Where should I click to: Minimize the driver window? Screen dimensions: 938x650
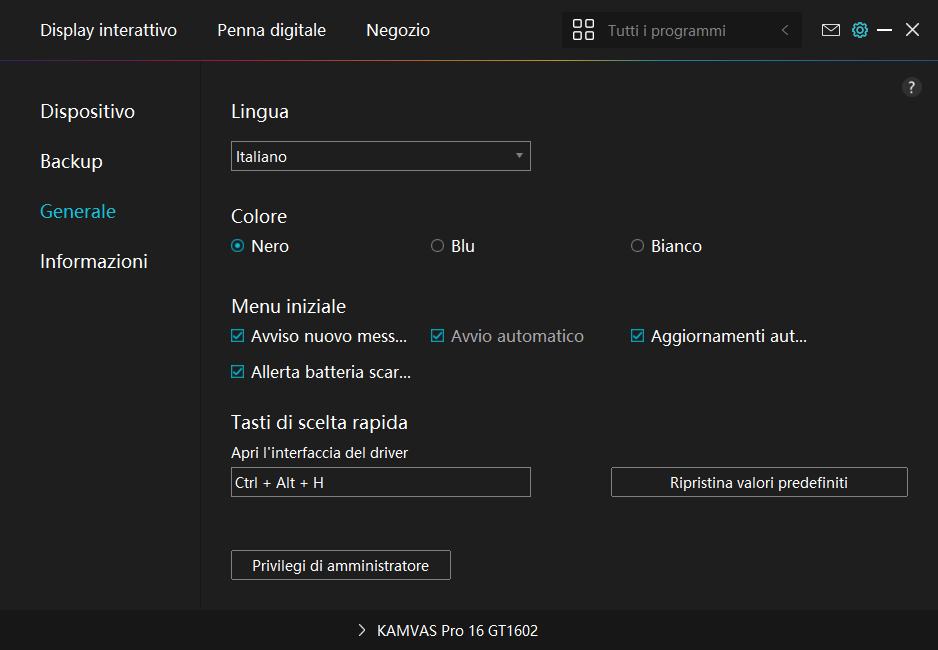point(884,30)
